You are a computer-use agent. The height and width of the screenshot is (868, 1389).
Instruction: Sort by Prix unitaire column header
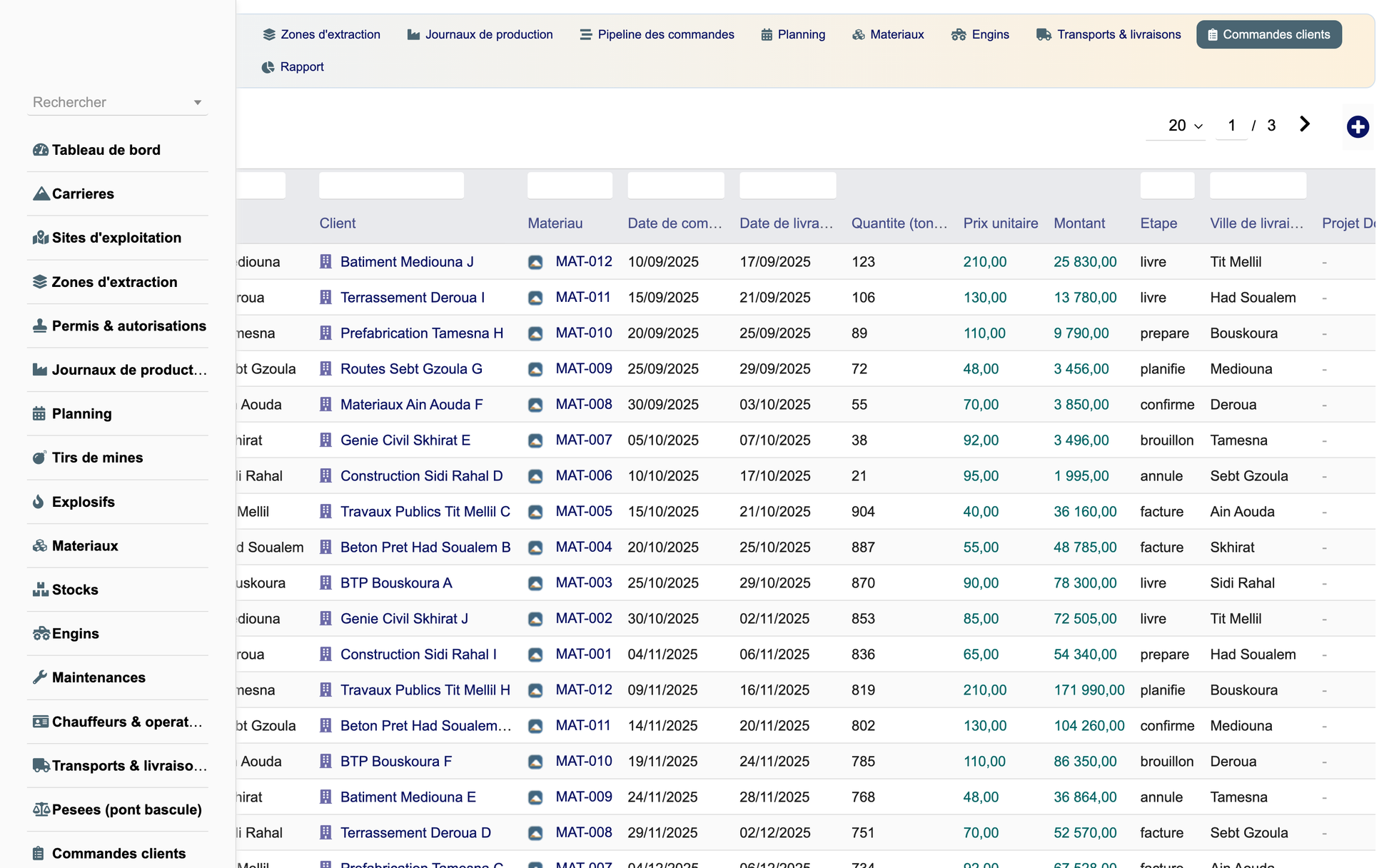(x=1001, y=223)
